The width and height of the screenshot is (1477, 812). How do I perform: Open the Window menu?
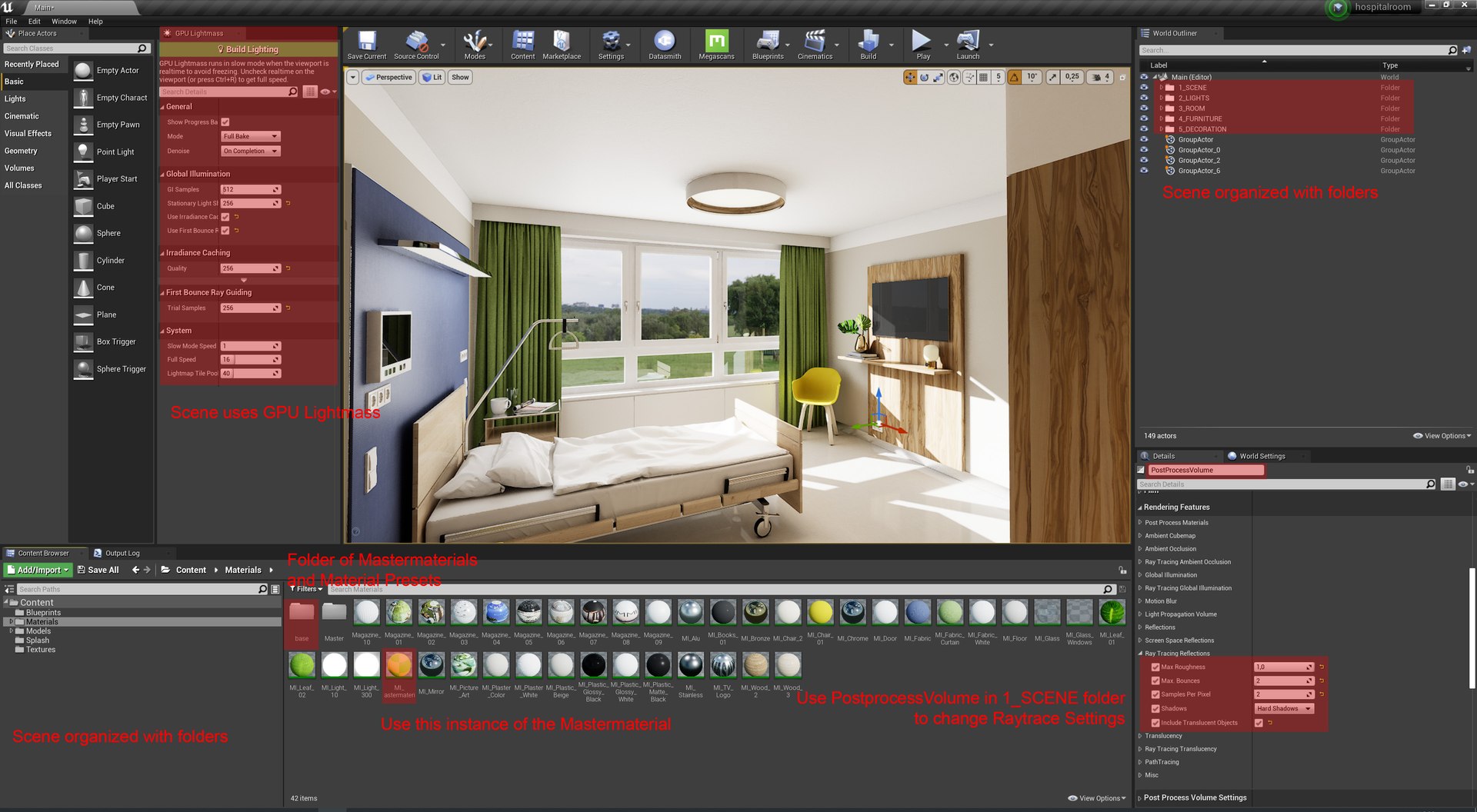tap(64, 22)
